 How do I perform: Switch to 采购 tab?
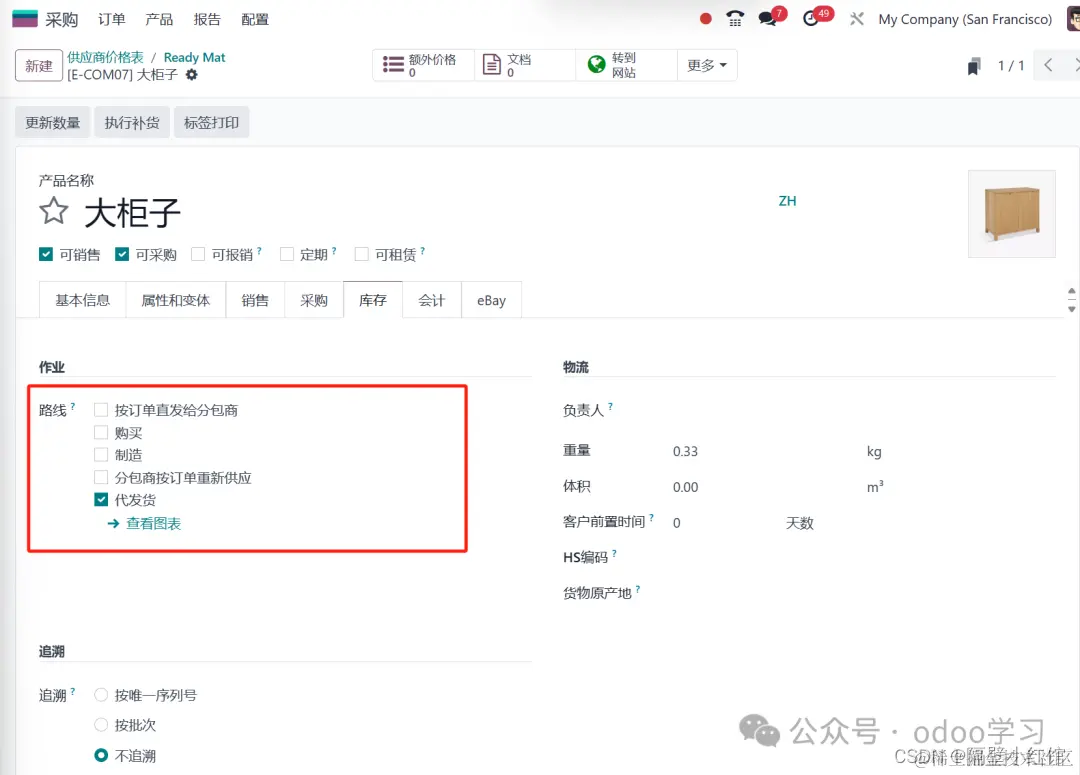[314, 300]
